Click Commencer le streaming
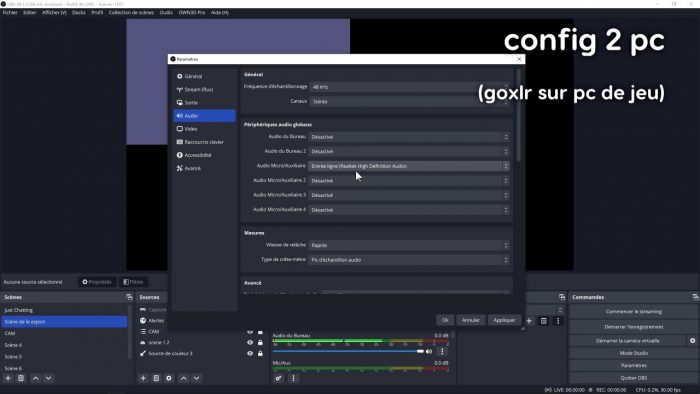This screenshot has height=394, width=700. 633,311
